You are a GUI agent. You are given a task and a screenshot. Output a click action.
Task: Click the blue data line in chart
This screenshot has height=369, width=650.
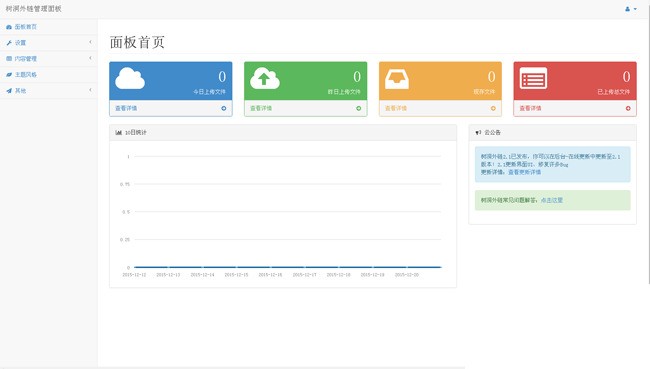pos(288,267)
